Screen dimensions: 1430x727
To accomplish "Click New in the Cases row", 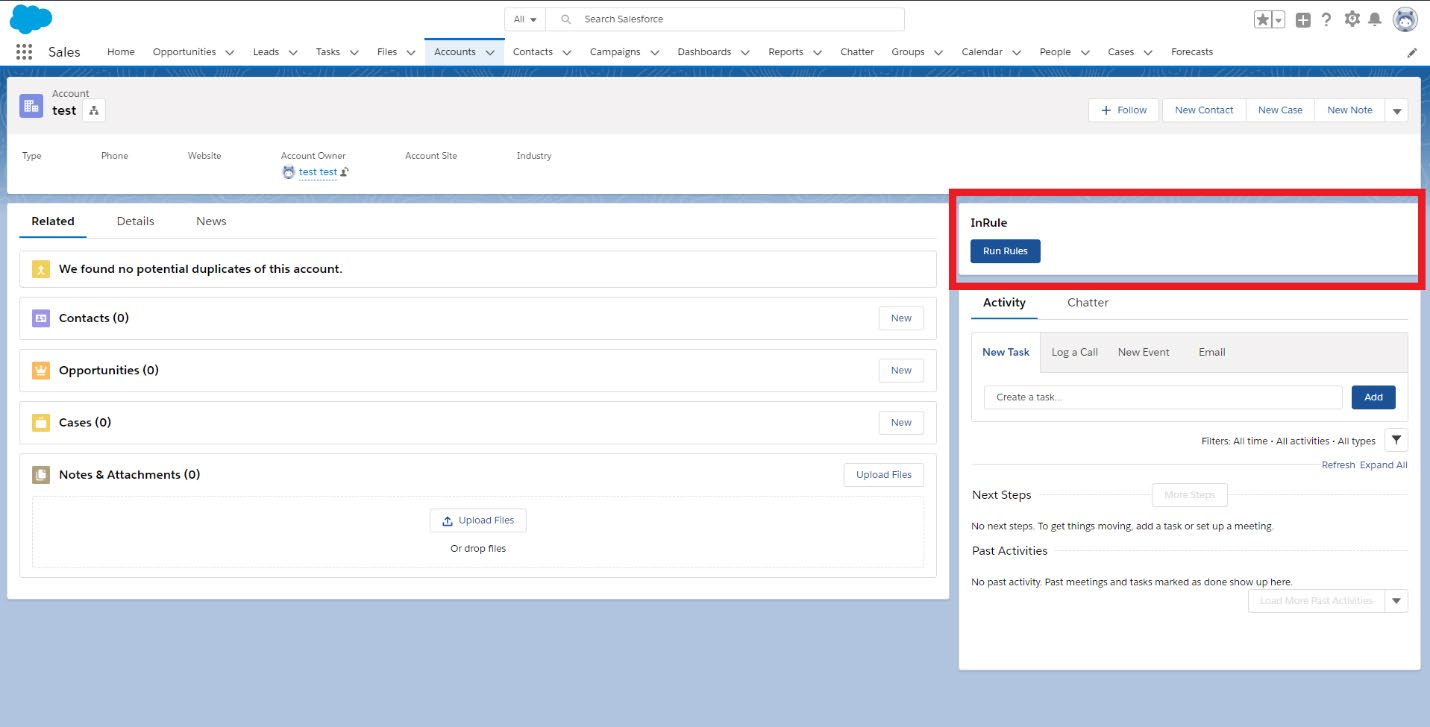I will (x=901, y=422).
